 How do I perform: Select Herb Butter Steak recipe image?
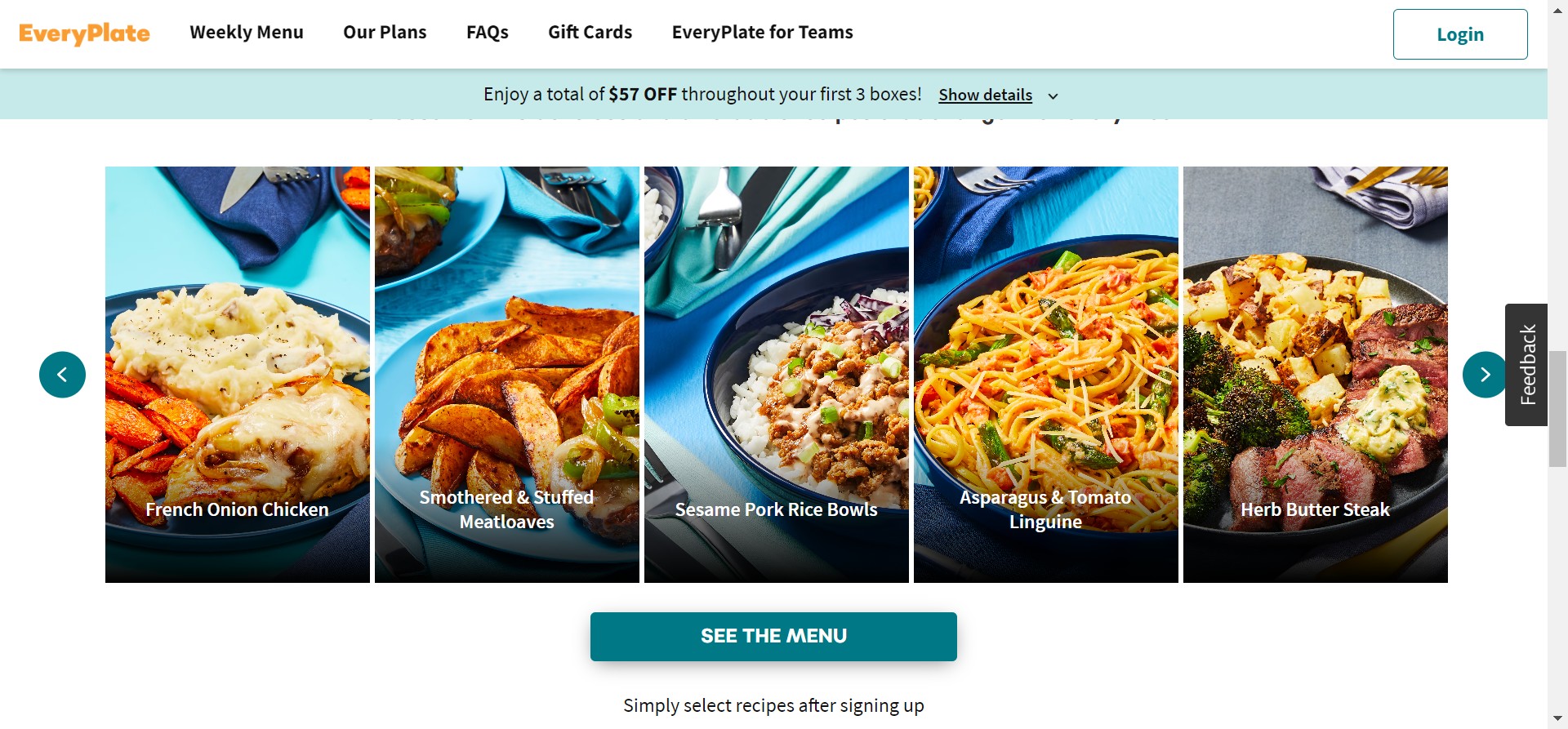pyautogui.click(x=1316, y=375)
